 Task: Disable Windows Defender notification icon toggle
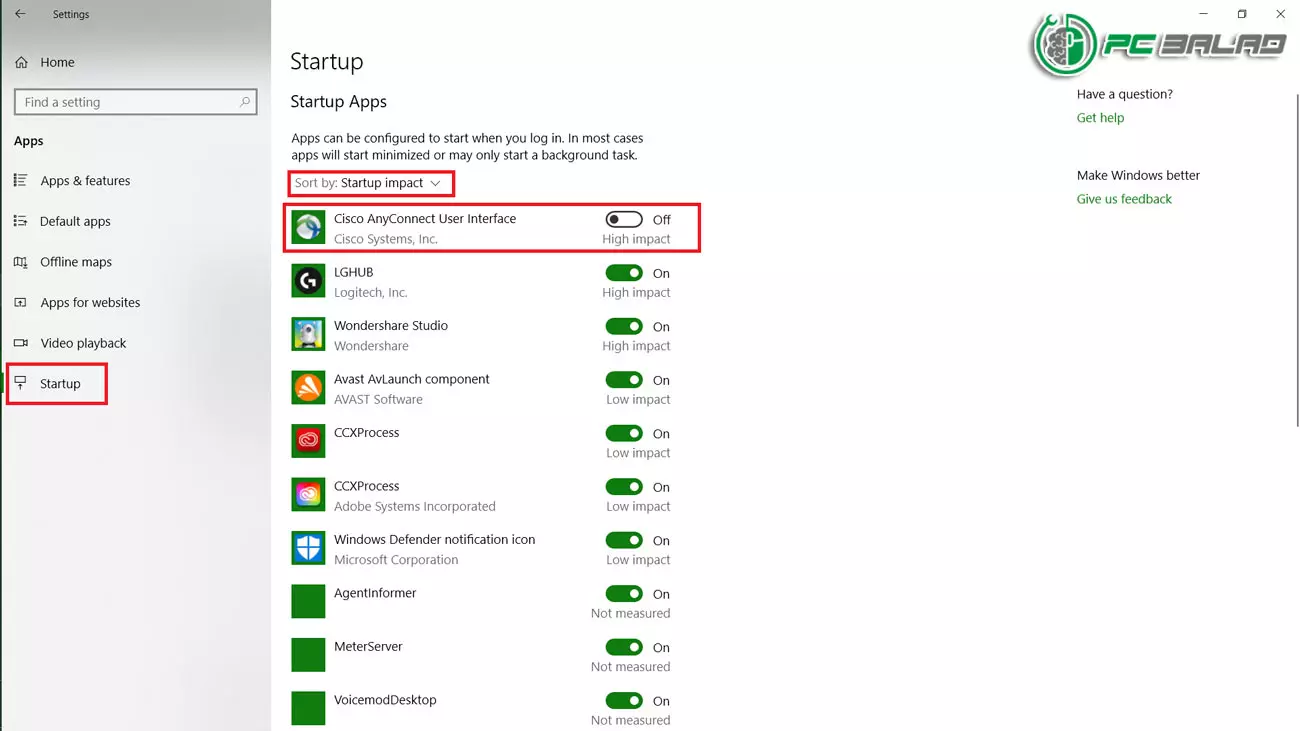(624, 540)
